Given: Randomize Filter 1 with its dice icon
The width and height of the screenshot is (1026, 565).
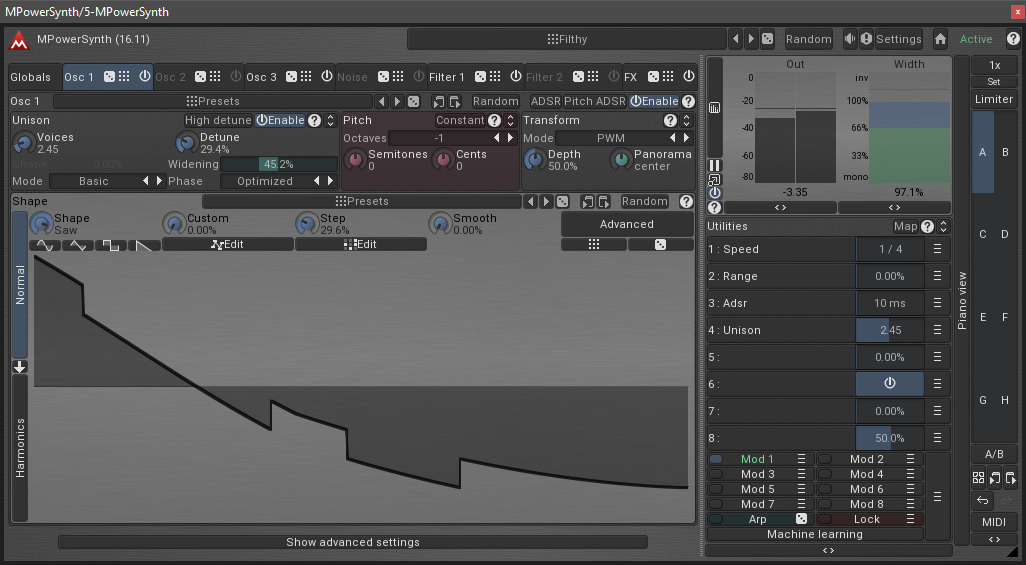Looking at the screenshot, I should pyautogui.click(x=480, y=77).
